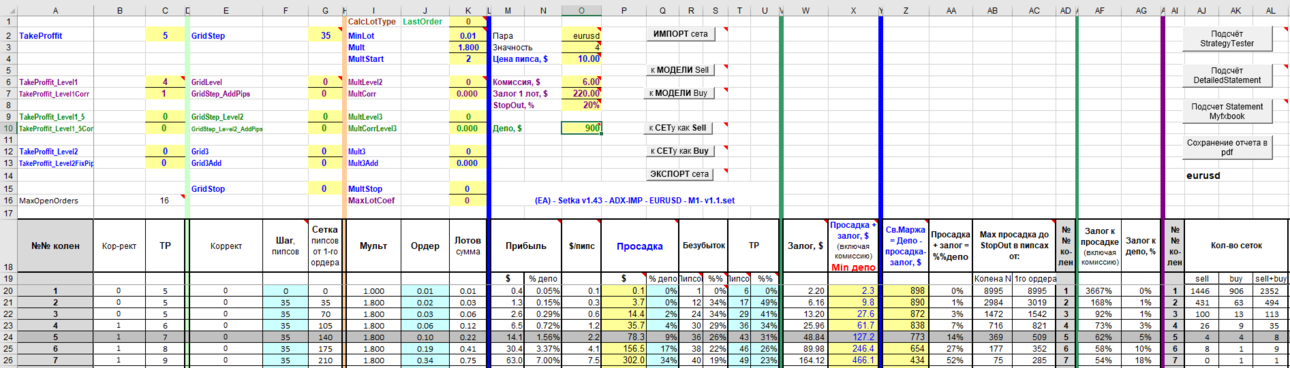Click the Setka v1.43 set file name text
The width and height of the screenshot is (1290, 368).
(x=634, y=200)
